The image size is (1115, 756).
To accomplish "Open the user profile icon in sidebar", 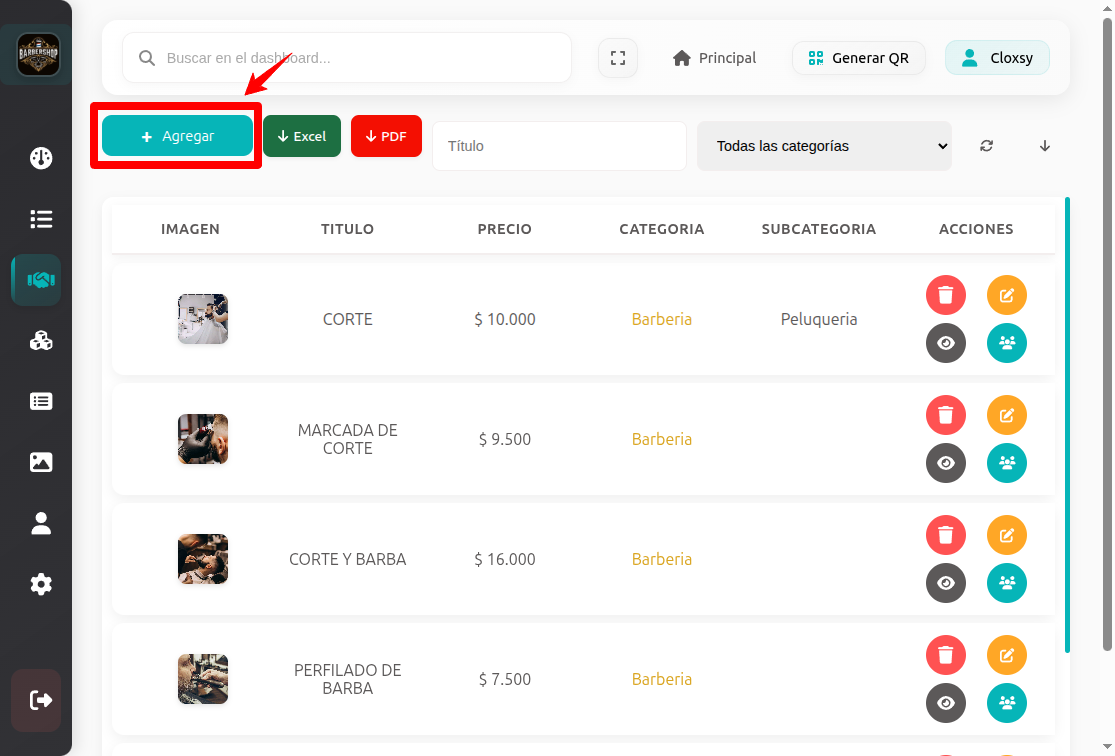I will tap(41, 523).
